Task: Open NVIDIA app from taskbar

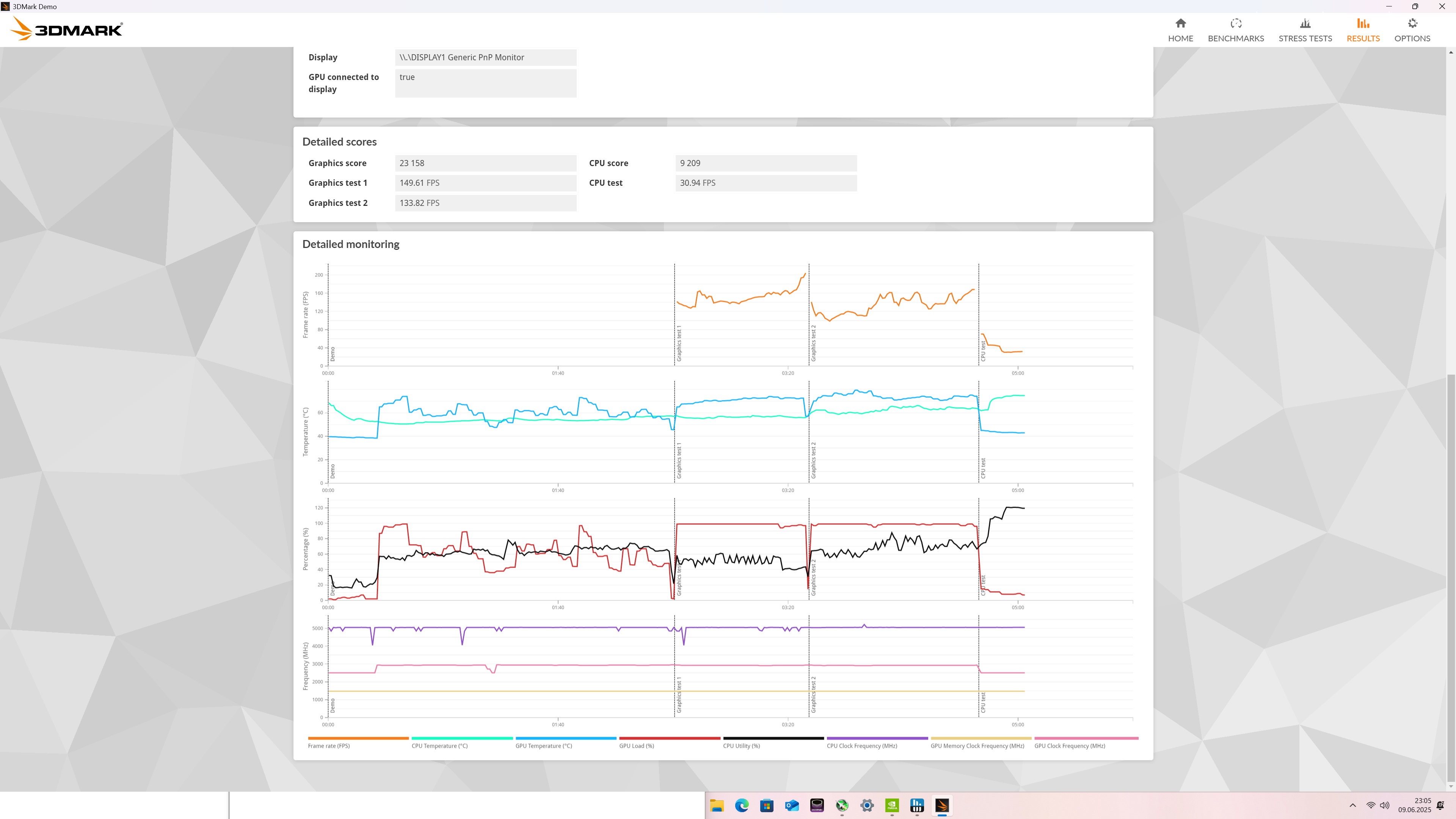Action: (x=892, y=805)
